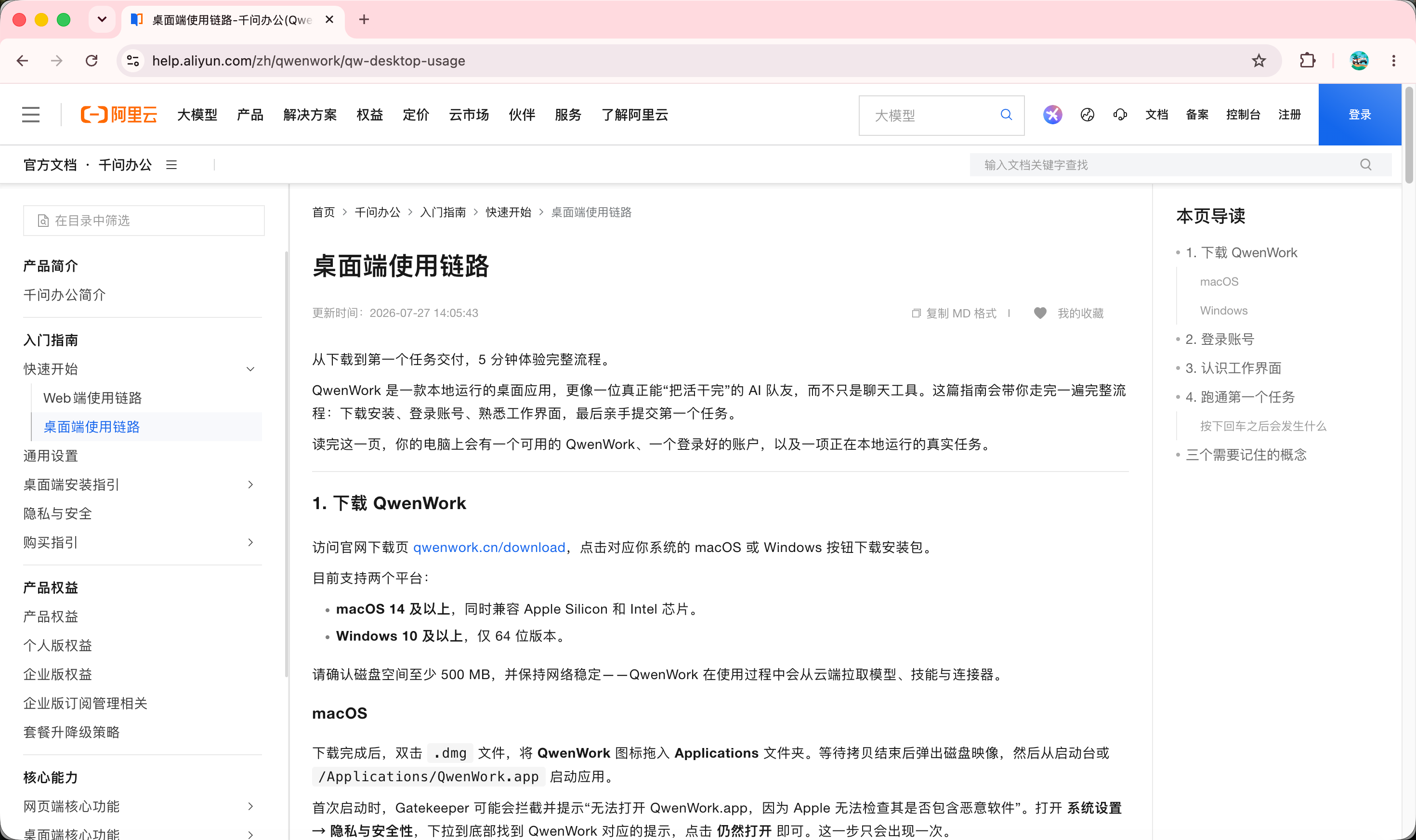
Task: Open the 产品 nav menu
Action: [249, 115]
